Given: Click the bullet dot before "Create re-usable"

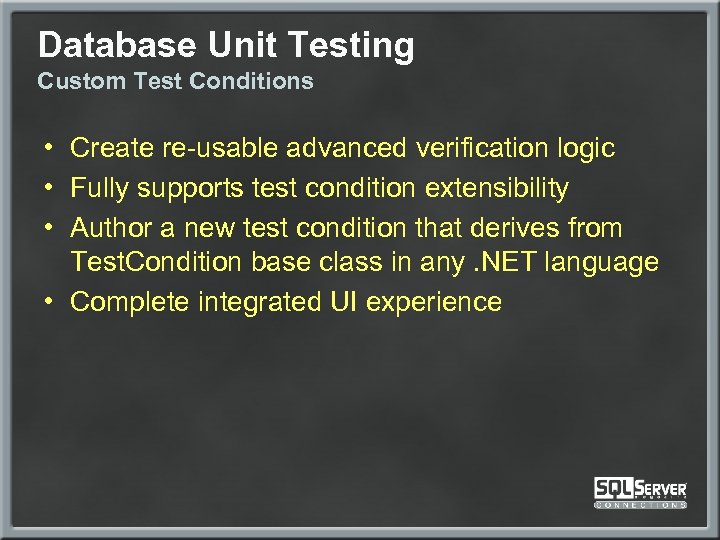Looking at the screenshot, I should pos(48,149).
